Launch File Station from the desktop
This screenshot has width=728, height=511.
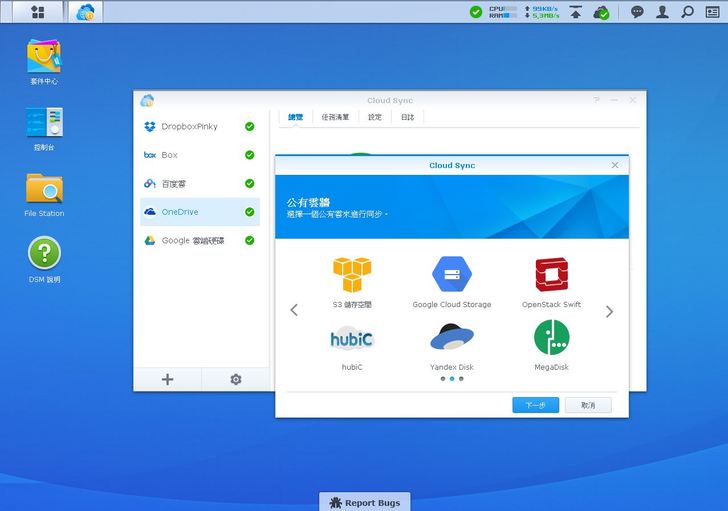point(44,190)
